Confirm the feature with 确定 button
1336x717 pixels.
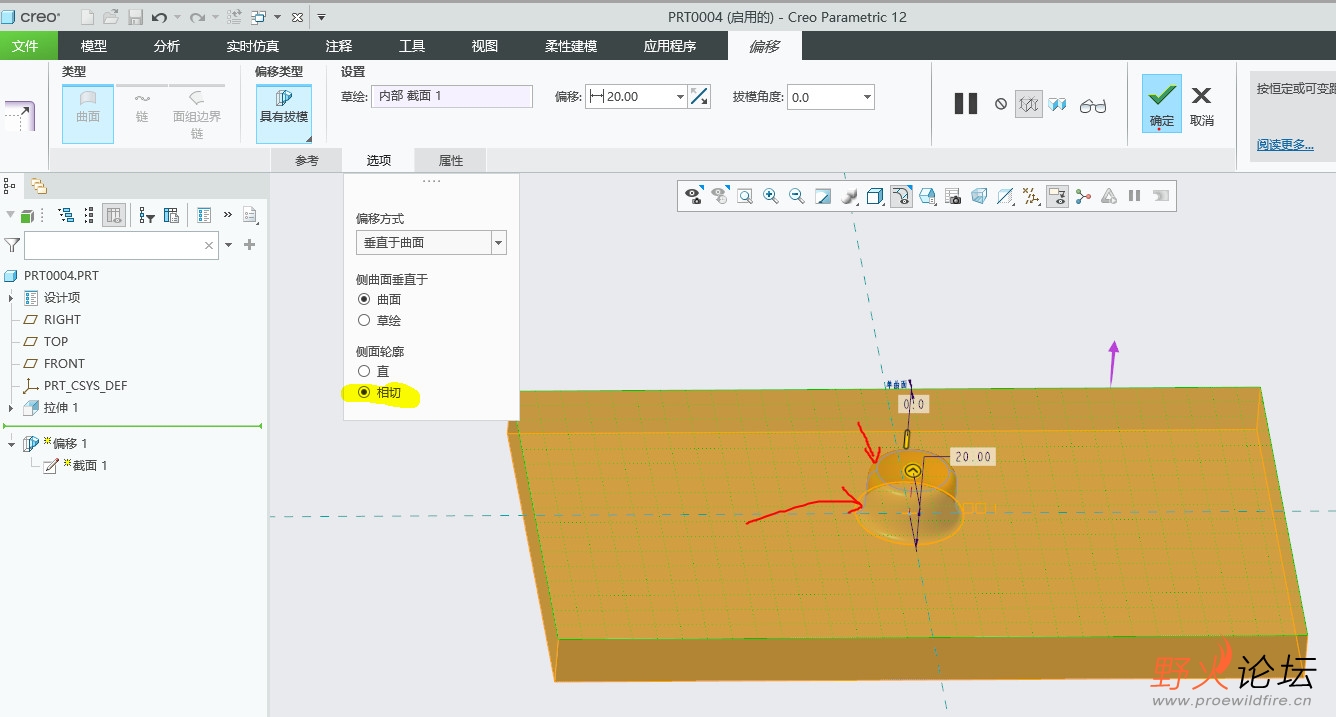coord(1161,103)
